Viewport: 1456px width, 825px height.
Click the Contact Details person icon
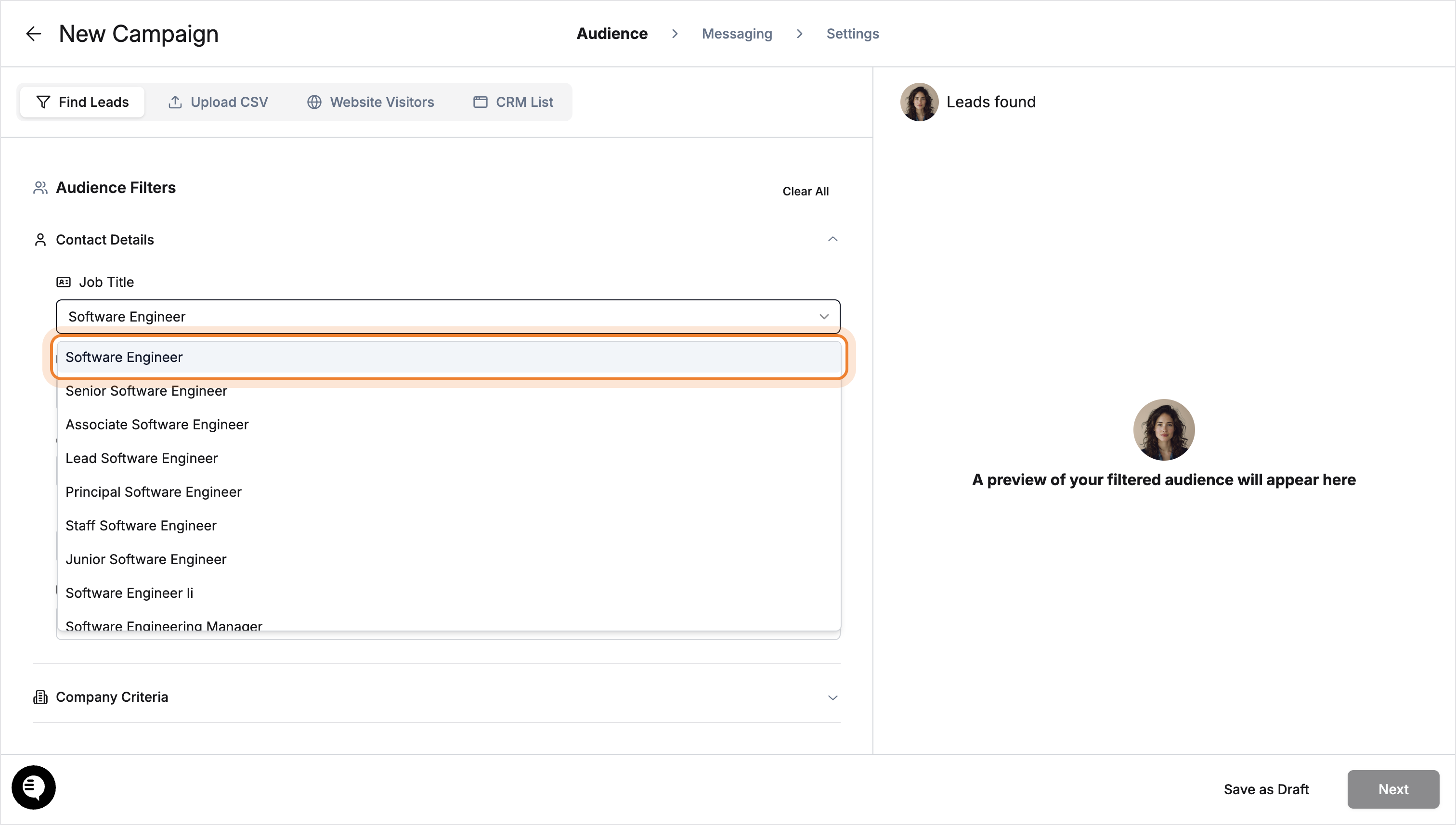tap(40, 240)
